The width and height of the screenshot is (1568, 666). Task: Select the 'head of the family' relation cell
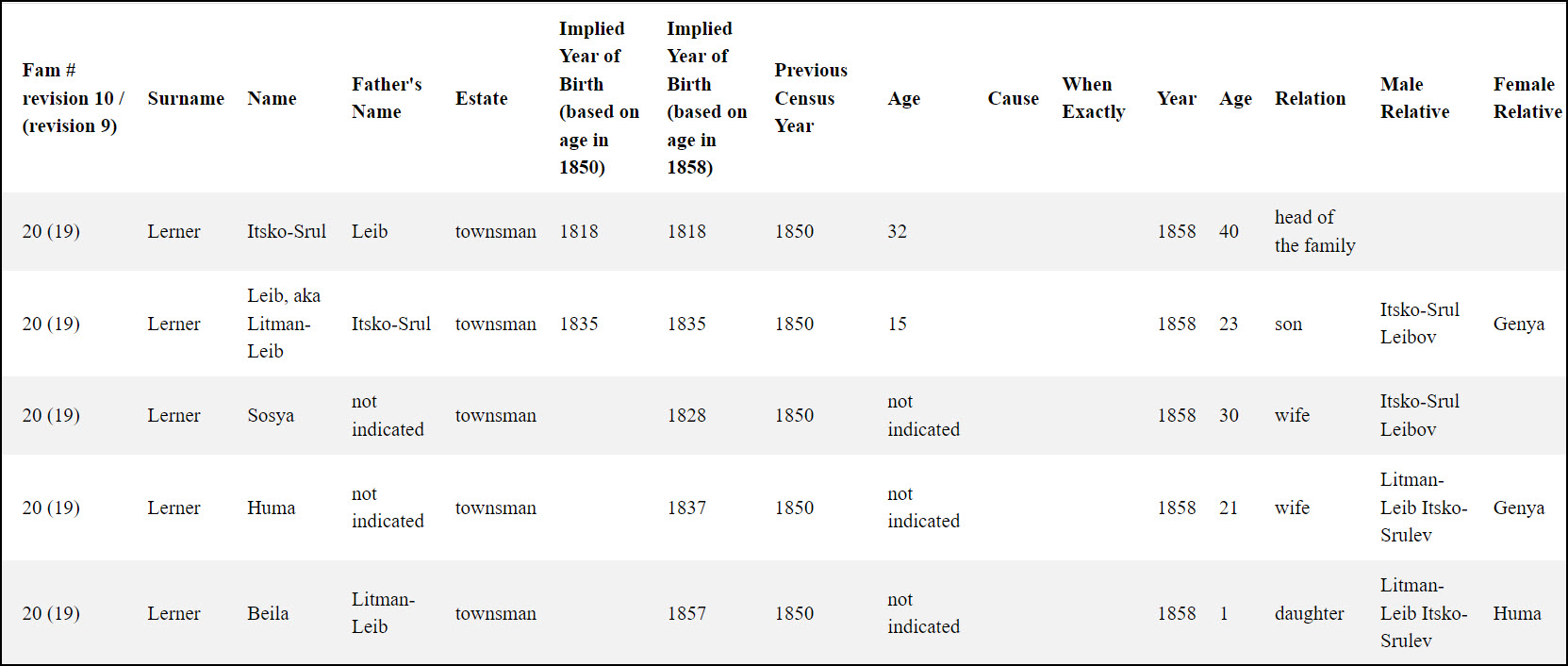(x=1314, y=231)
